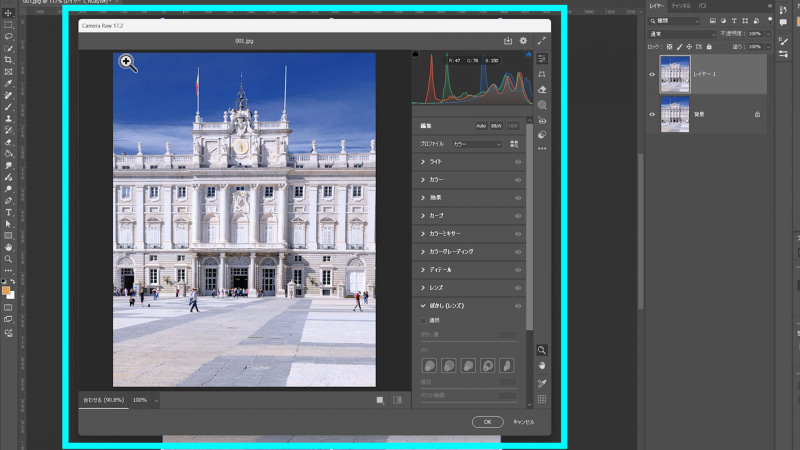Open the zoom percentage dropdown arrow
The height and width of the screenshot is (450, 800).
(x=156, y=401)
